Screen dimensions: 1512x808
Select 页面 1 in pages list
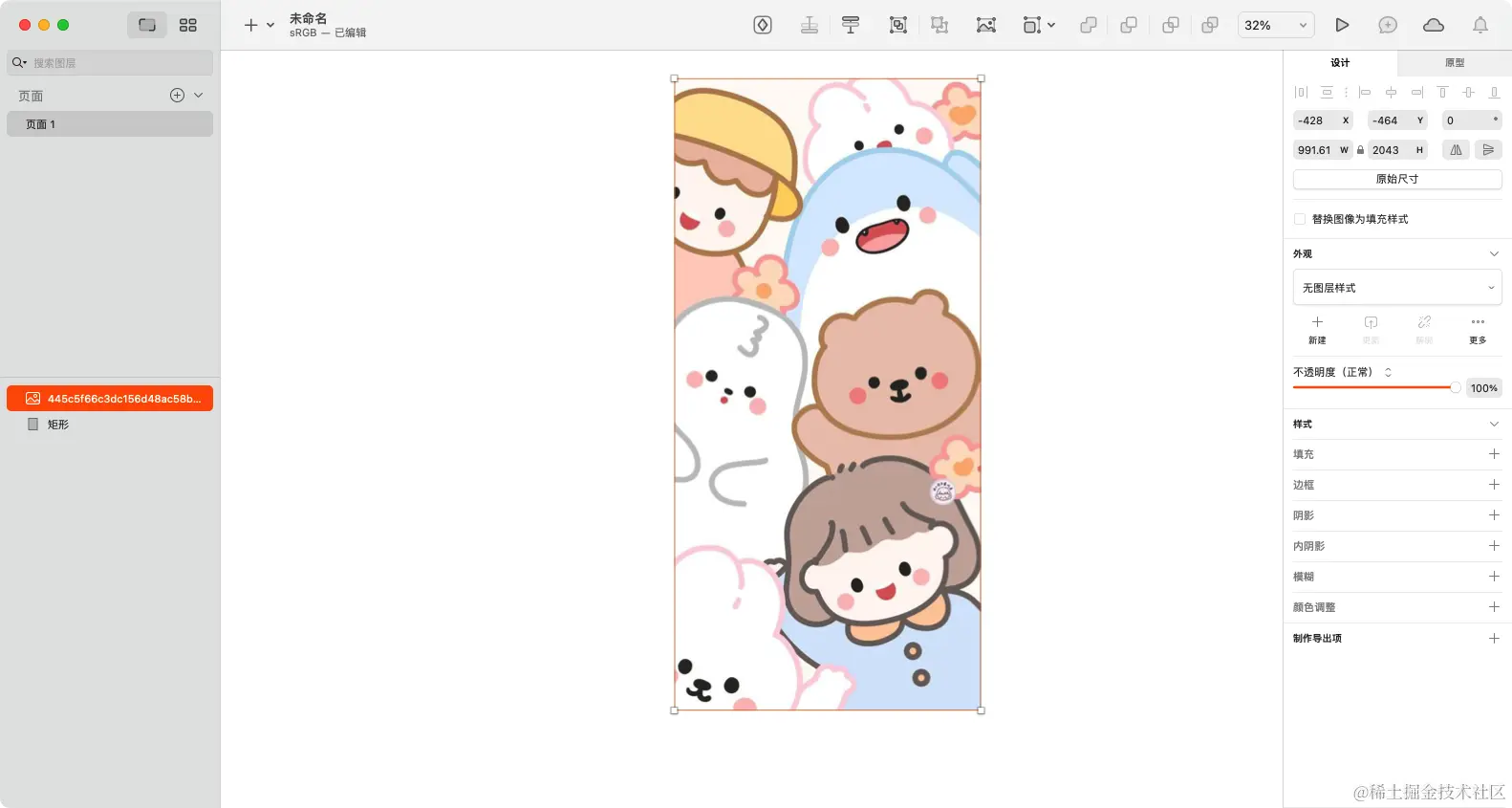tap(110, 124)
